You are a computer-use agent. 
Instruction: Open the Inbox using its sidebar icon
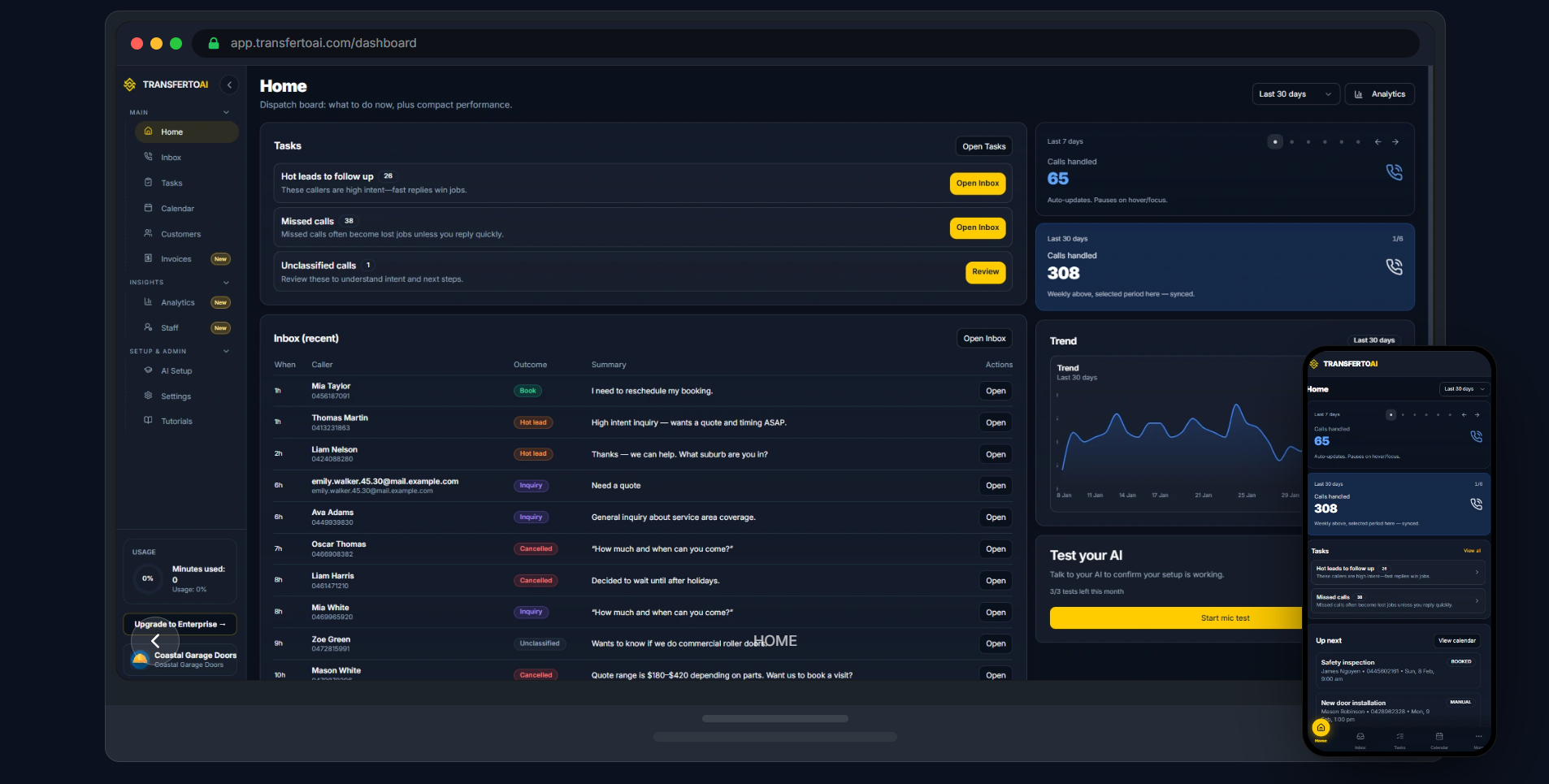click(x=147, y=157)
